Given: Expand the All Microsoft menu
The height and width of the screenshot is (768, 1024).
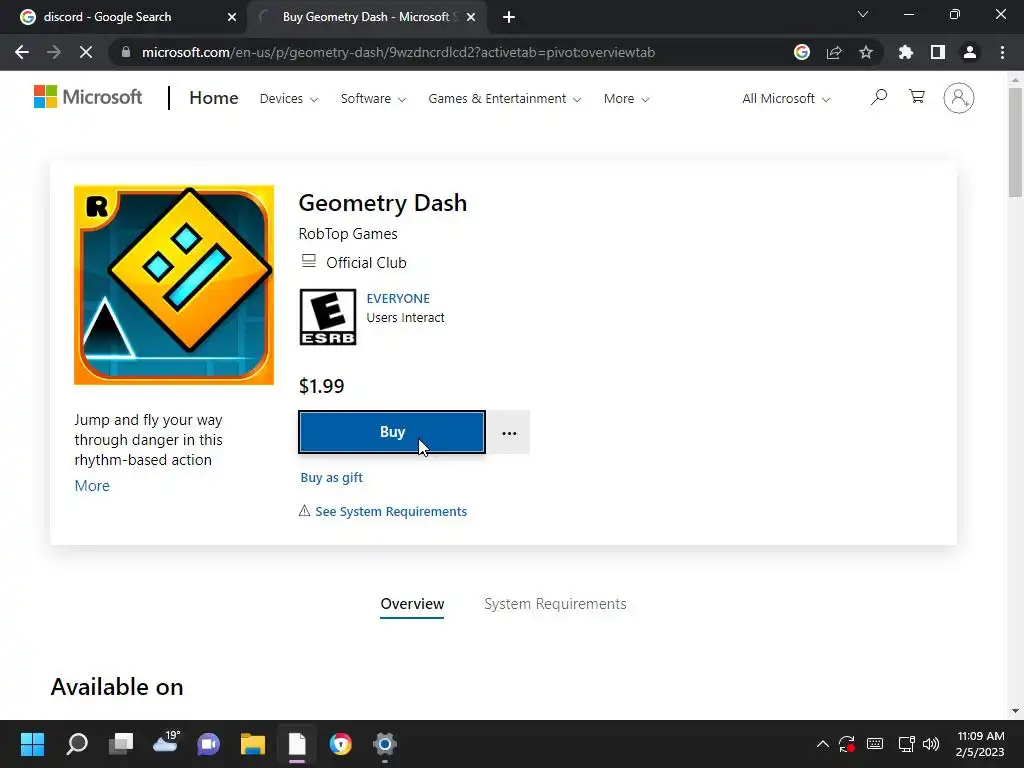Looking at the screenshot, I should click(786, 99).
